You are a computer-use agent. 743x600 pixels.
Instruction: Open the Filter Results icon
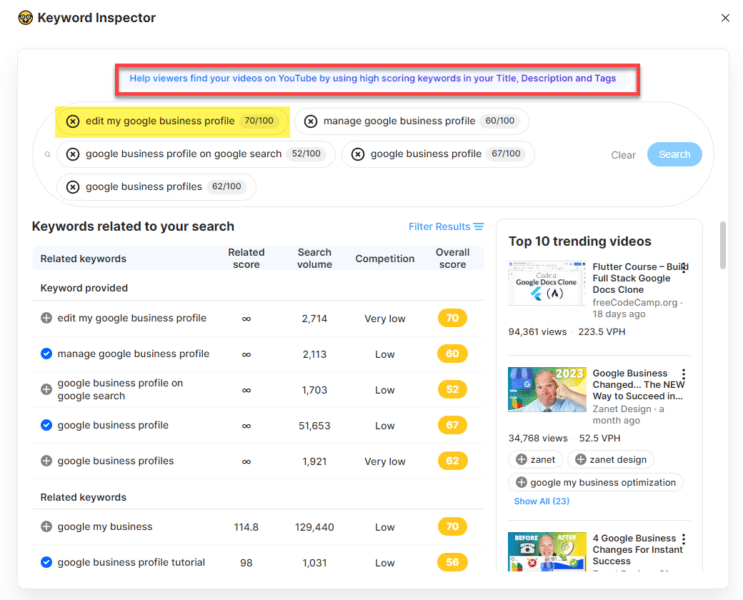click(x=479, y=227)
